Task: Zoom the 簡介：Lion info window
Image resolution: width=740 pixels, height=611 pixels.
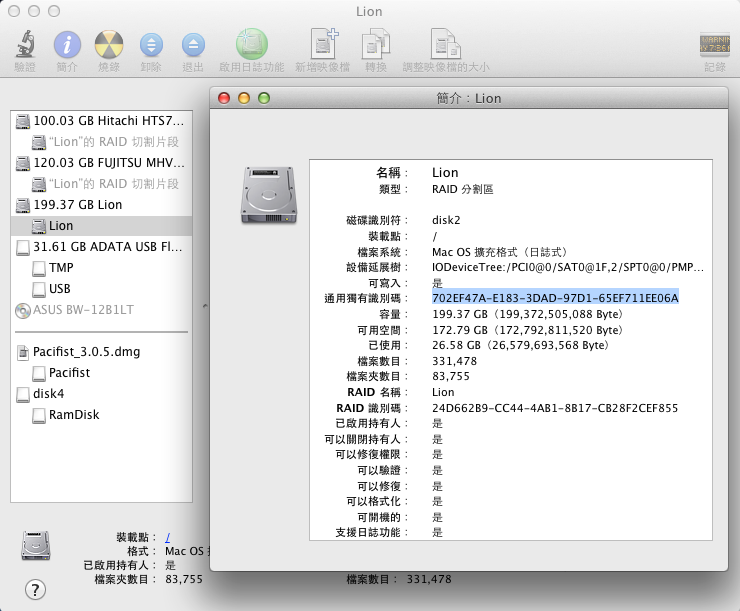Action: pyautogui.click(x=264, y=98)
